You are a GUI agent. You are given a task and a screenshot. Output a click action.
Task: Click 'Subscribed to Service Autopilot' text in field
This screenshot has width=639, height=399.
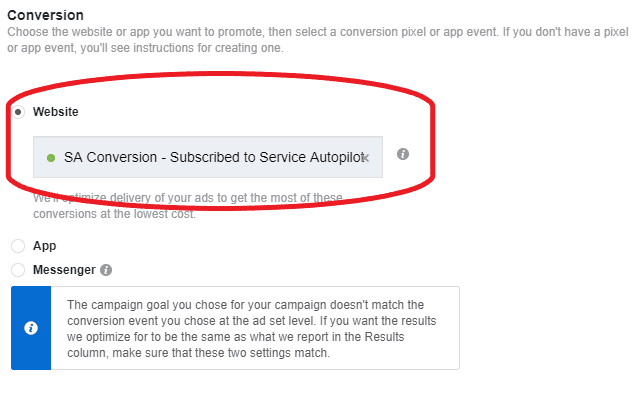(x=267, y=157)
